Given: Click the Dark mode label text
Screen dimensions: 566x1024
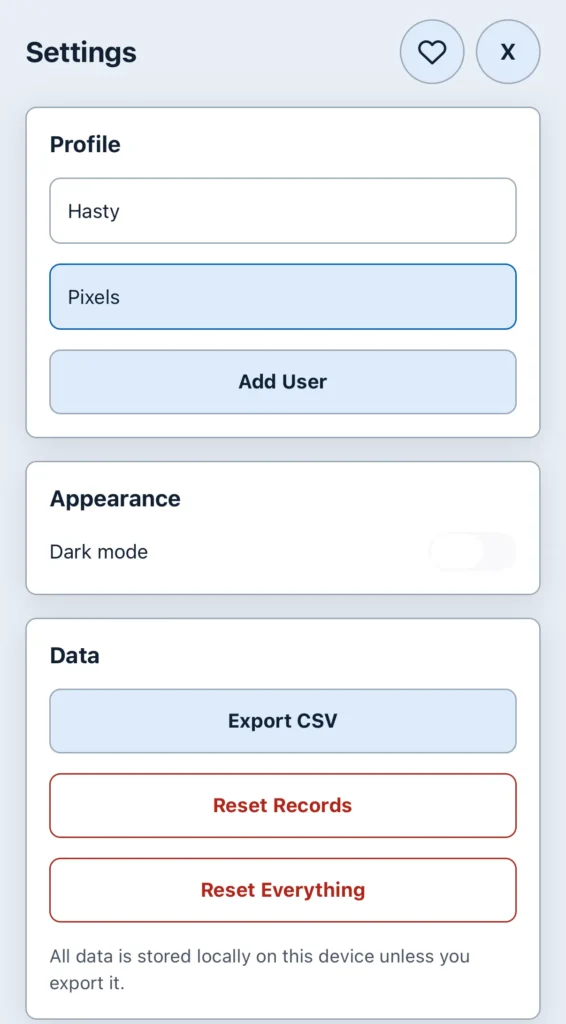Looking at the screenshot, I should [x=99, y=552].
